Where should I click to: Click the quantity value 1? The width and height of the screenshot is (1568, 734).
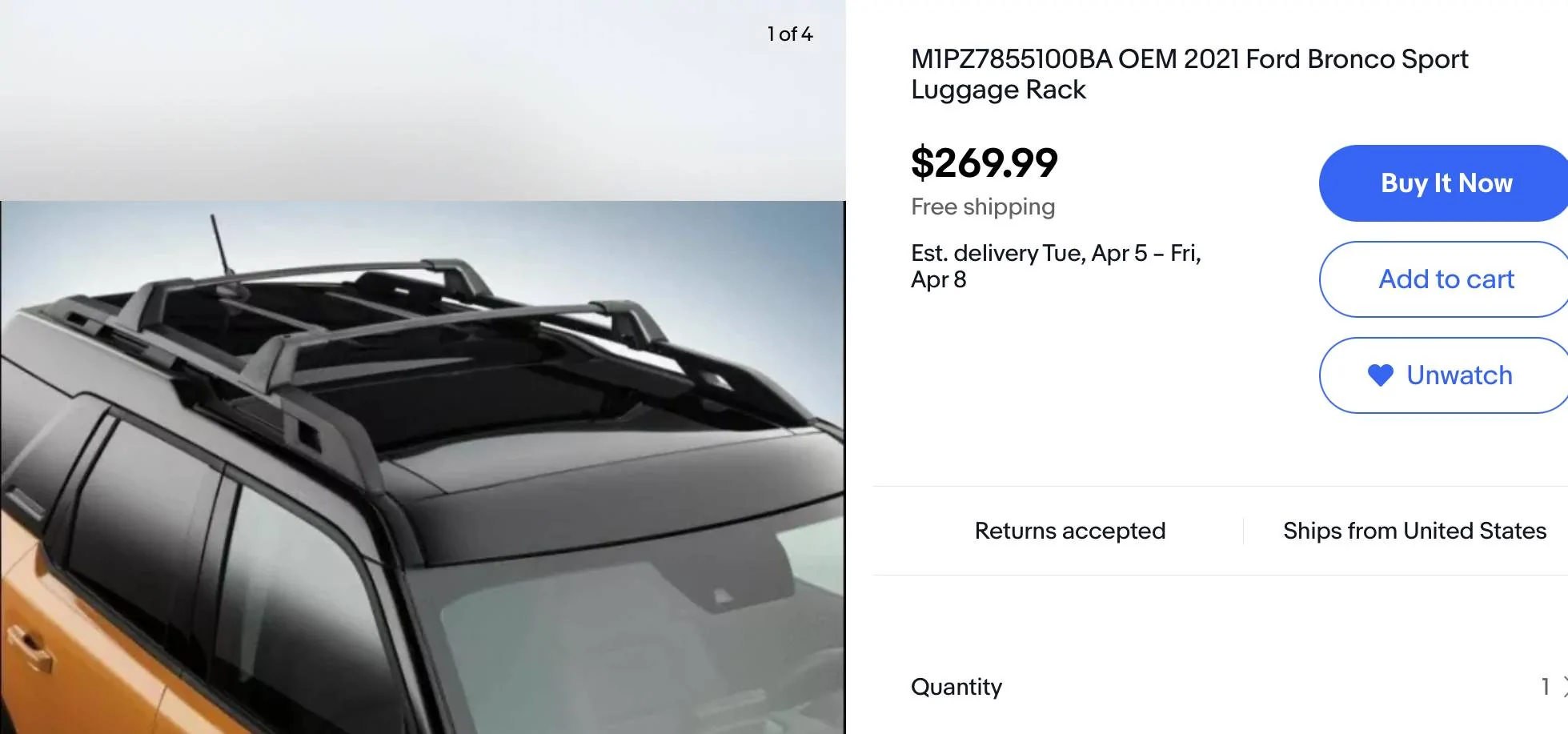pyautogui.click(x=1545, y=687)
